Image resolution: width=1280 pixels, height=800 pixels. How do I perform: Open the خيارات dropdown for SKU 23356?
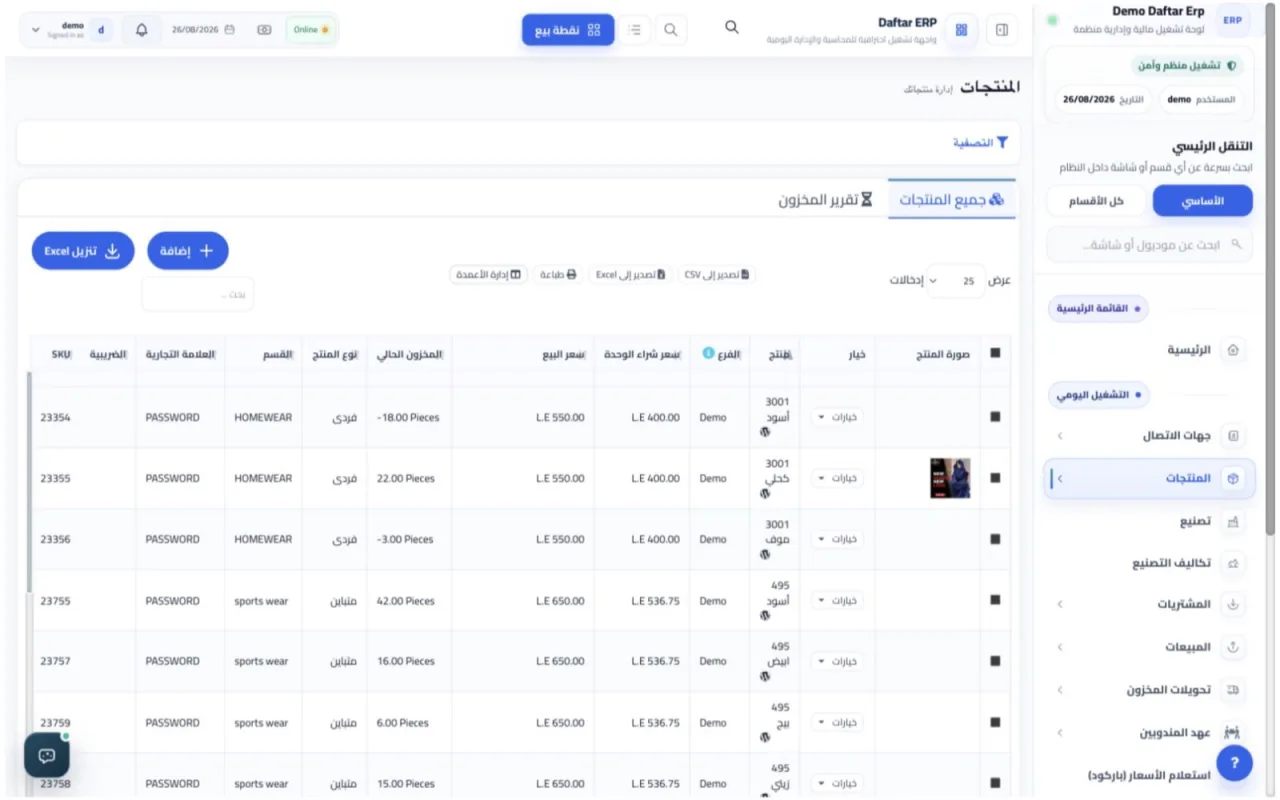(837, 539)
